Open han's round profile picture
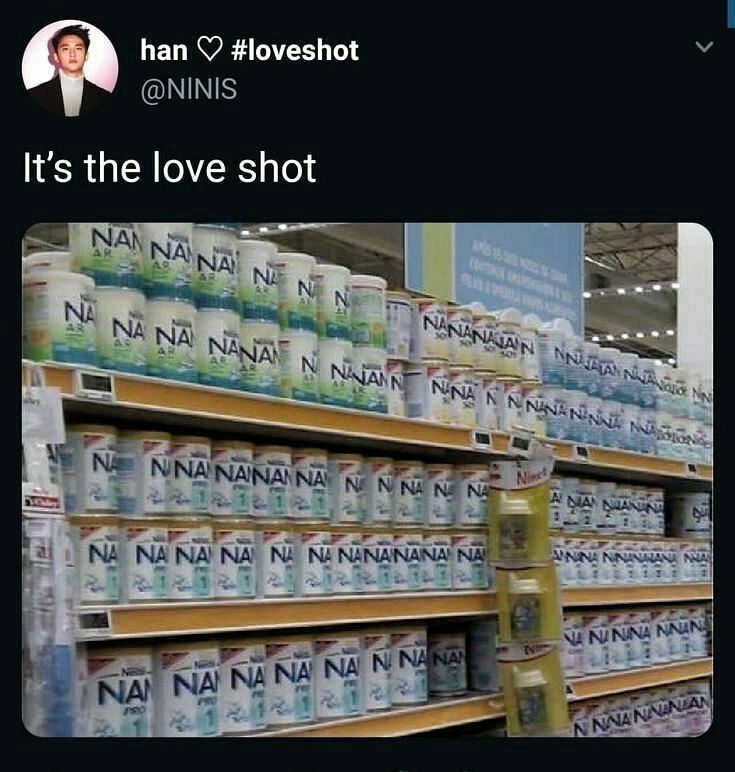The height and width of the screenshot is (772, 735). (x=70, y=68)
